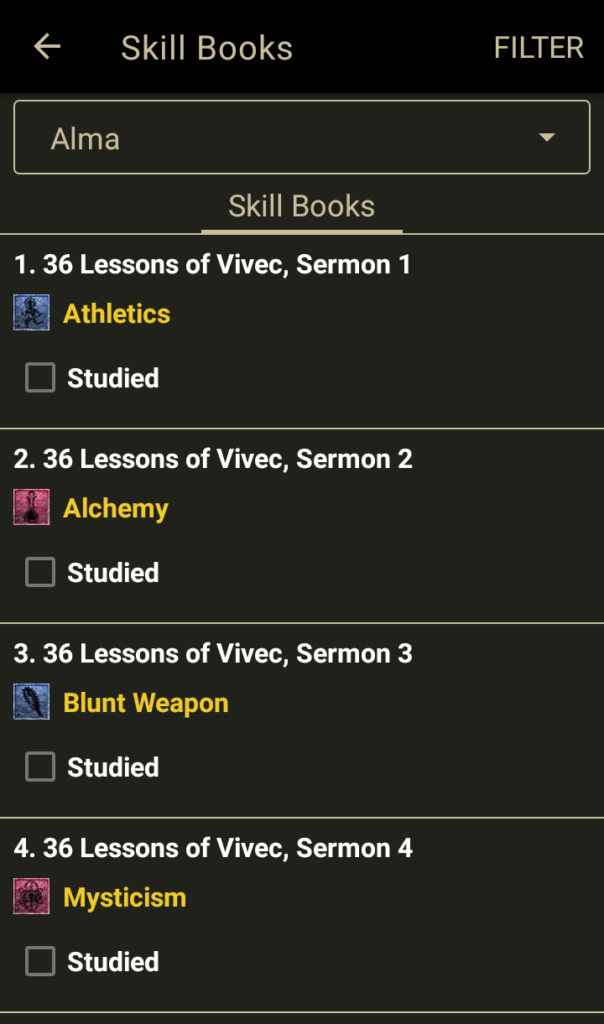The width and height of the screenshot is (604, 1024).
Task: Click the Skill Books header title
Action: (x=207, y=48)
